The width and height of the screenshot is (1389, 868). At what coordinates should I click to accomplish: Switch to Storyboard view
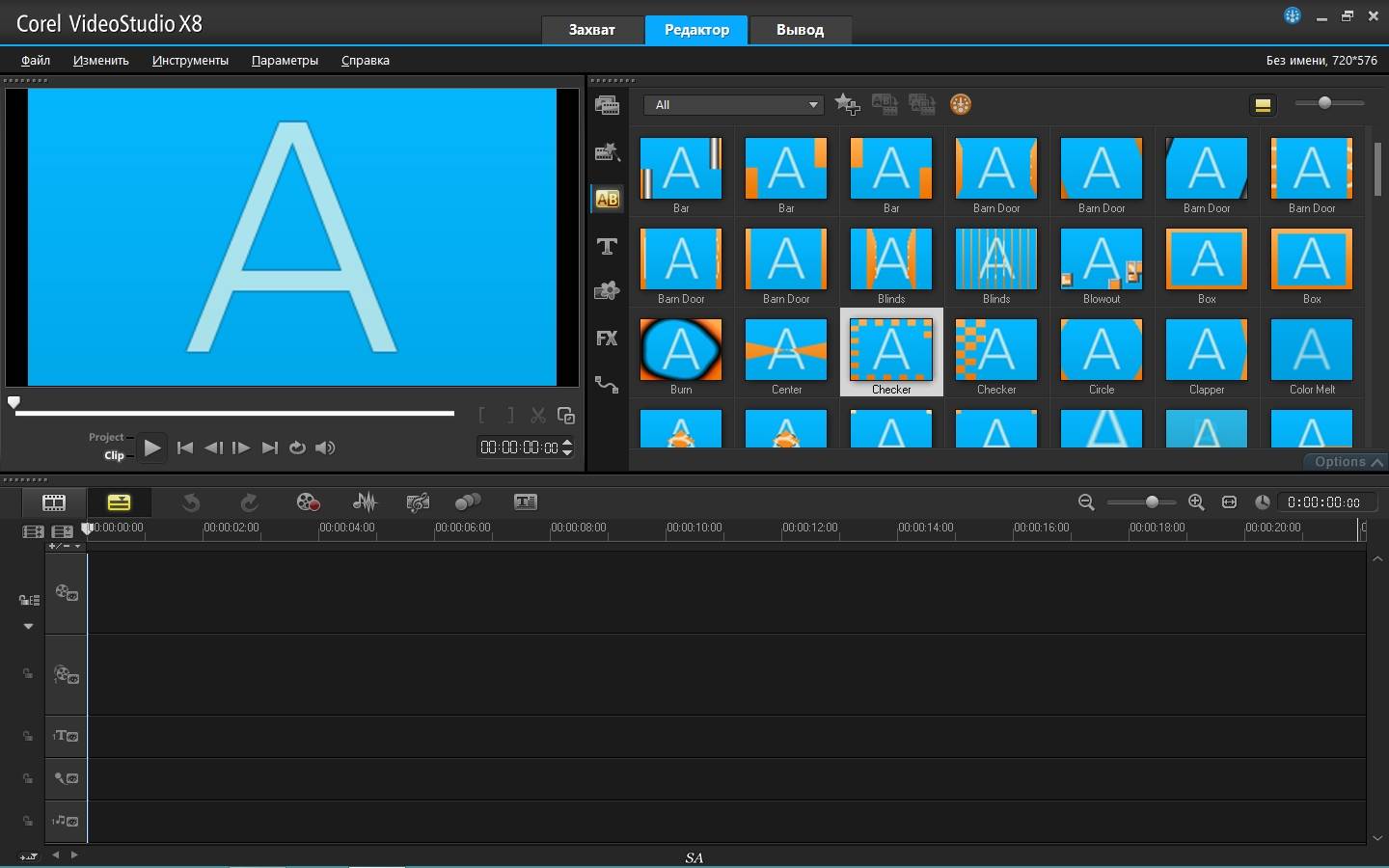[54, 502]
